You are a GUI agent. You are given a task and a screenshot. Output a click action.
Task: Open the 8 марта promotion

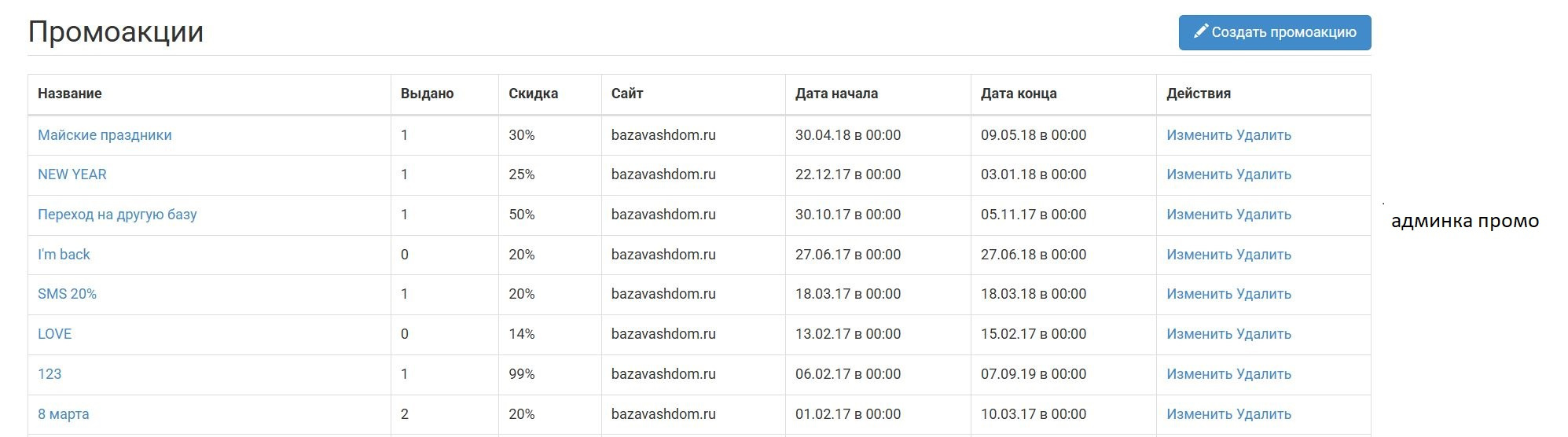tap(63, 414)
